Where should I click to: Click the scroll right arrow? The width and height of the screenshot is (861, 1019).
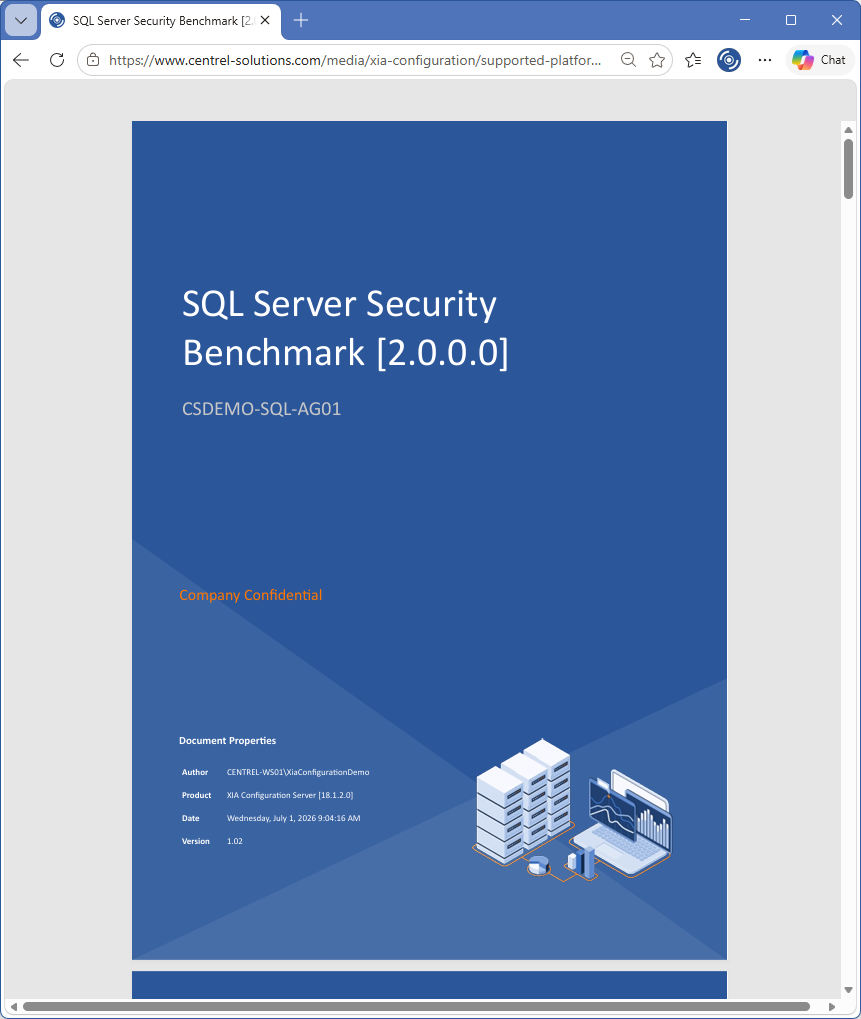coord(832,1007)
